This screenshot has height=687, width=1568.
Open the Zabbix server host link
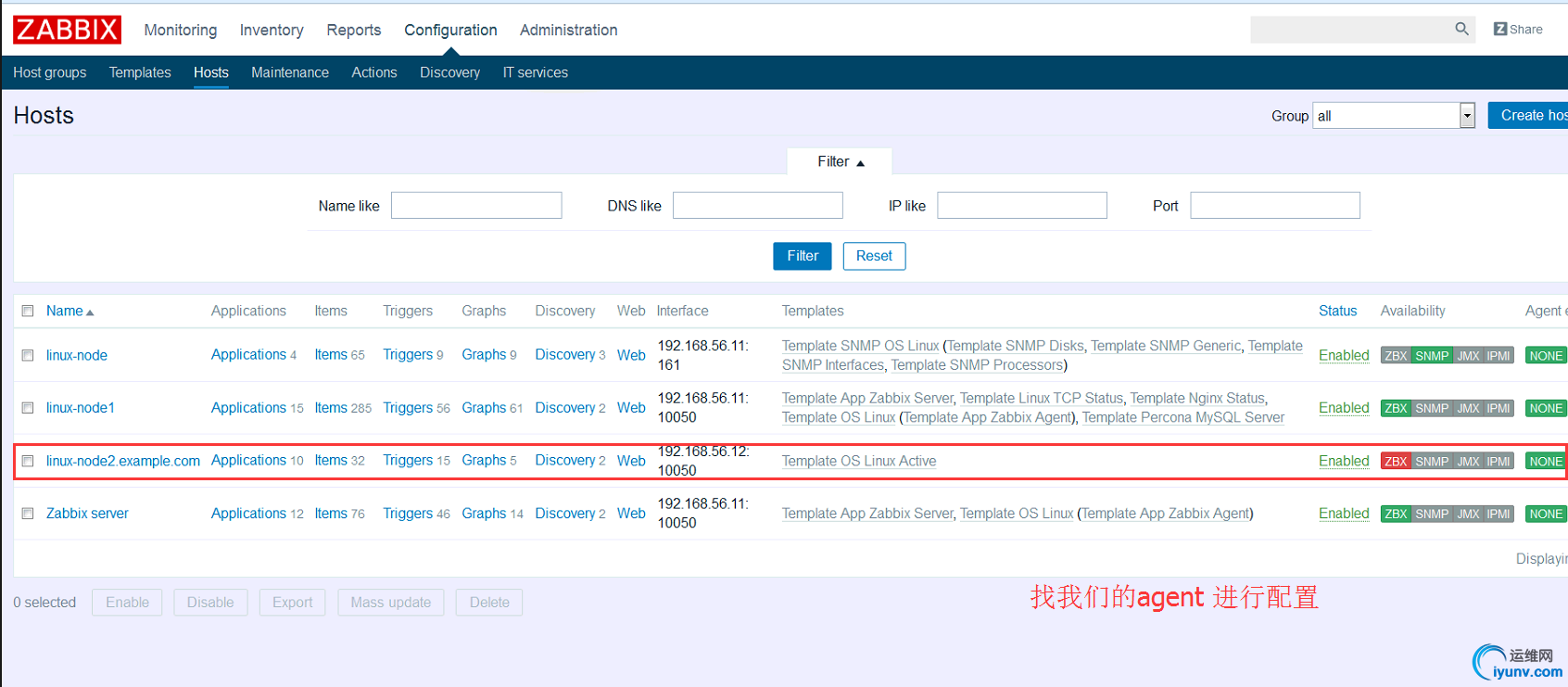click(87, 514)
